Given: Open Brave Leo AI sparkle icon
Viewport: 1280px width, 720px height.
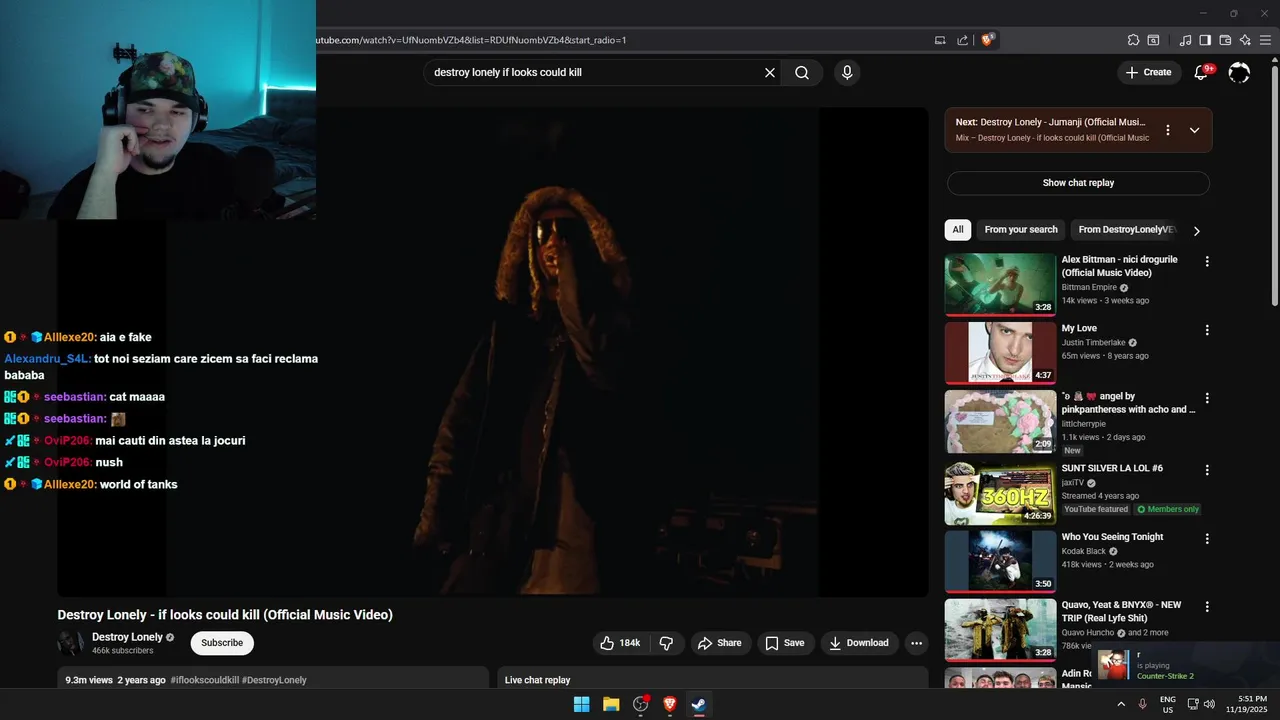Looking at the screenshot, I should tap(1245, 40).
